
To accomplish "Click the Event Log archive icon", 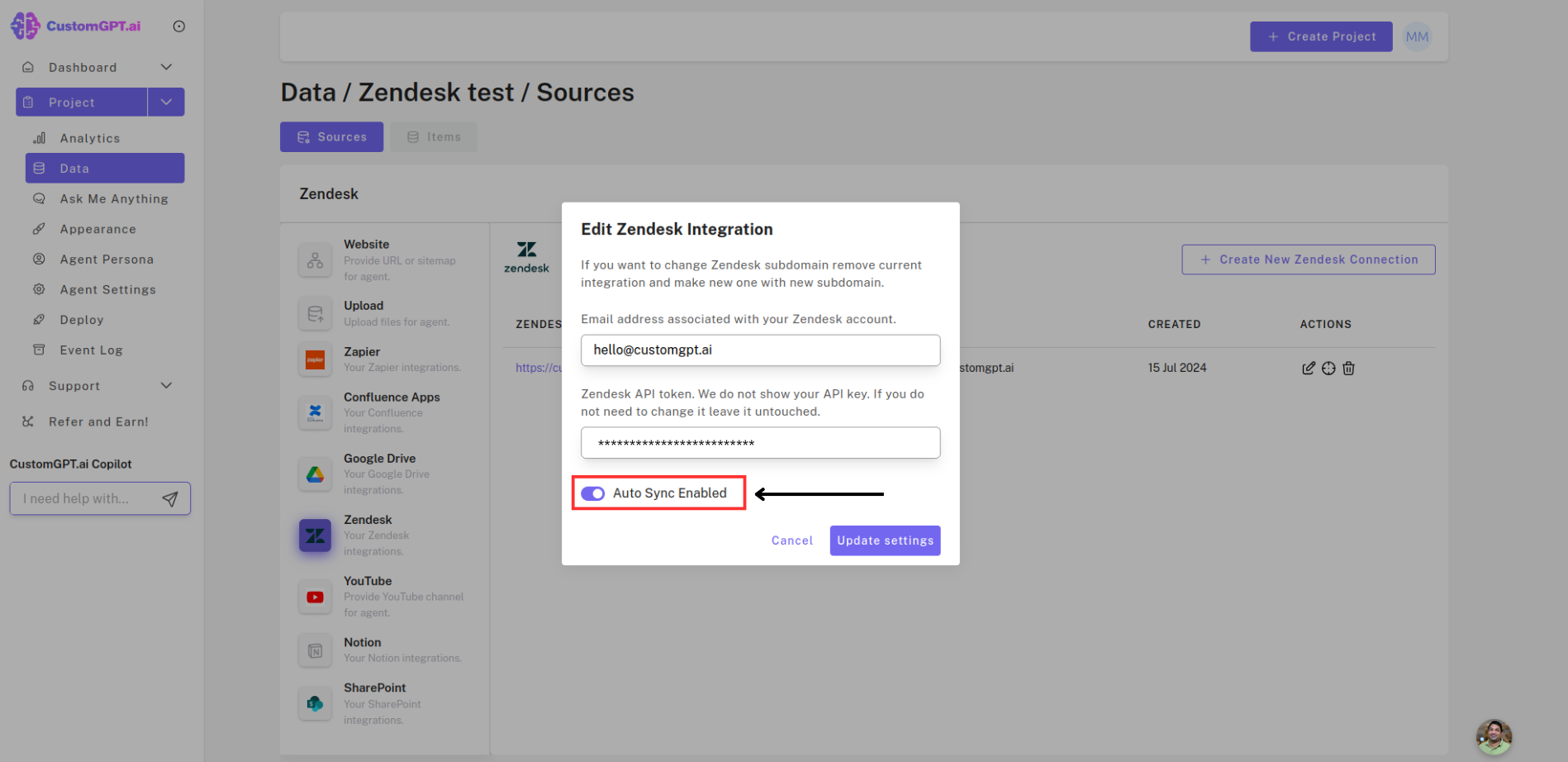I will (x=39, y=350).
